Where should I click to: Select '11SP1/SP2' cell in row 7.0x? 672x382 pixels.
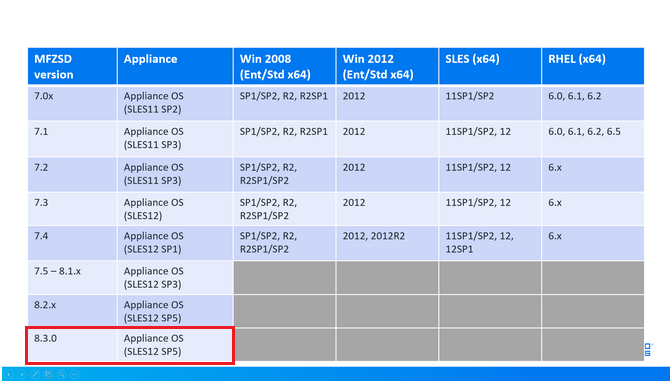point(490,103)
